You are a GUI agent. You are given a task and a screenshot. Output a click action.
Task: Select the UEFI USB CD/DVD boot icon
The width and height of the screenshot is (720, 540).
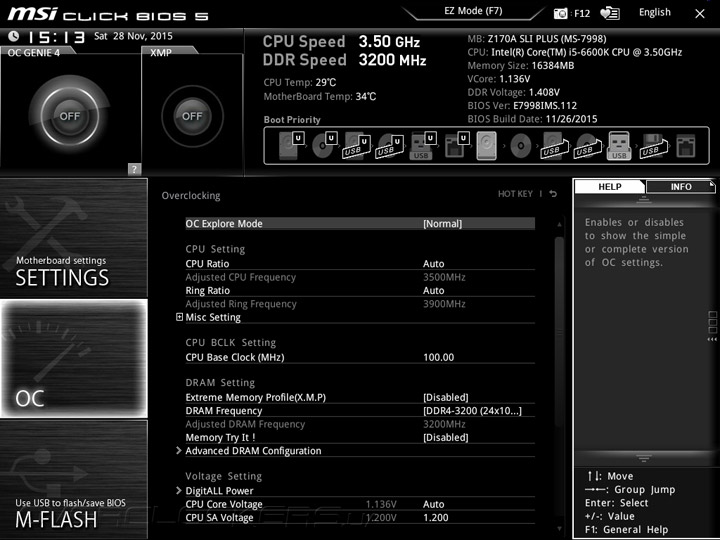click(x=389, y=146)
